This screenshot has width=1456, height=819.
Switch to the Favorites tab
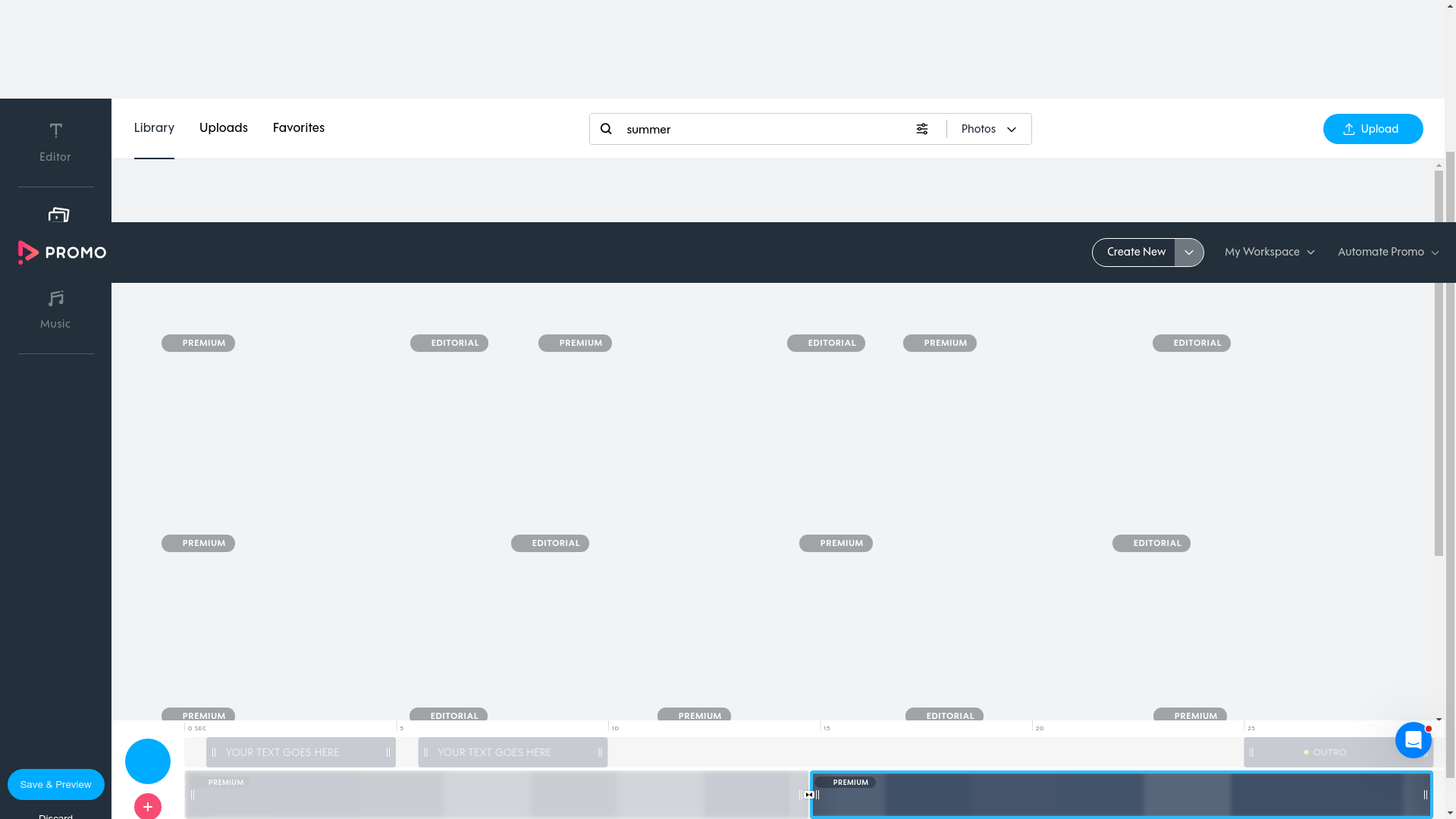[298, 127]
